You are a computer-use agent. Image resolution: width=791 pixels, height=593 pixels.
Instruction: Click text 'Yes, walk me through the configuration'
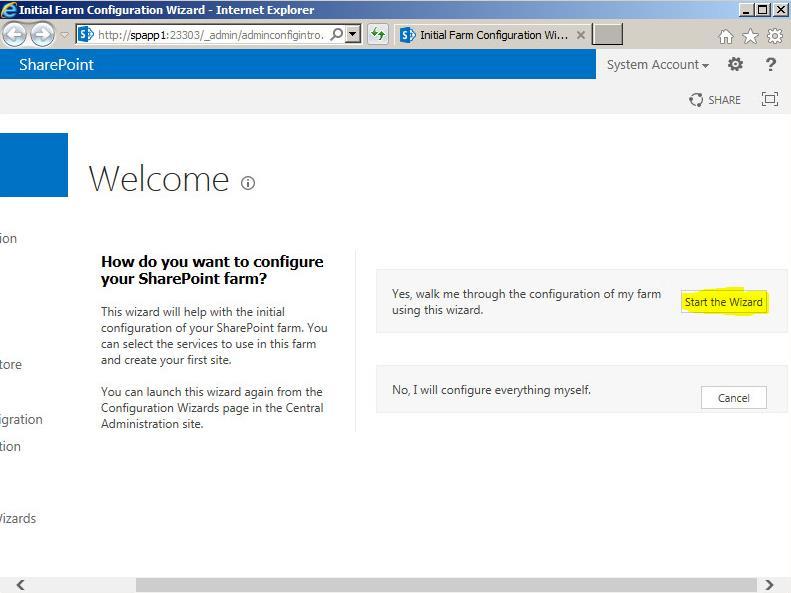pyautogui.click(x=526, y=302)
